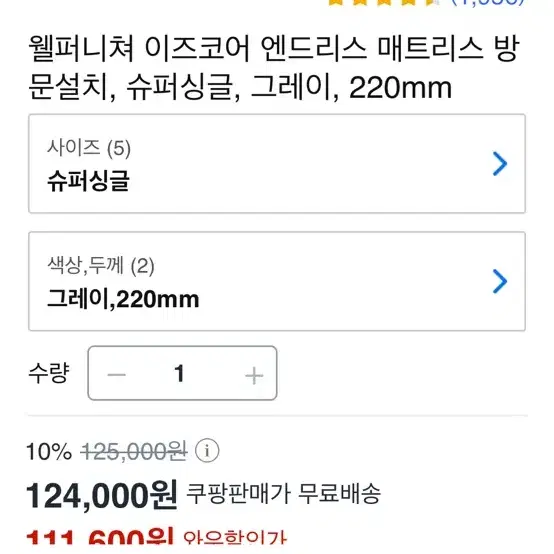Screen dimensions: 554x554
Task: Click the blue chevron in the 사이즈 box
Action: (x=500, y=164)
